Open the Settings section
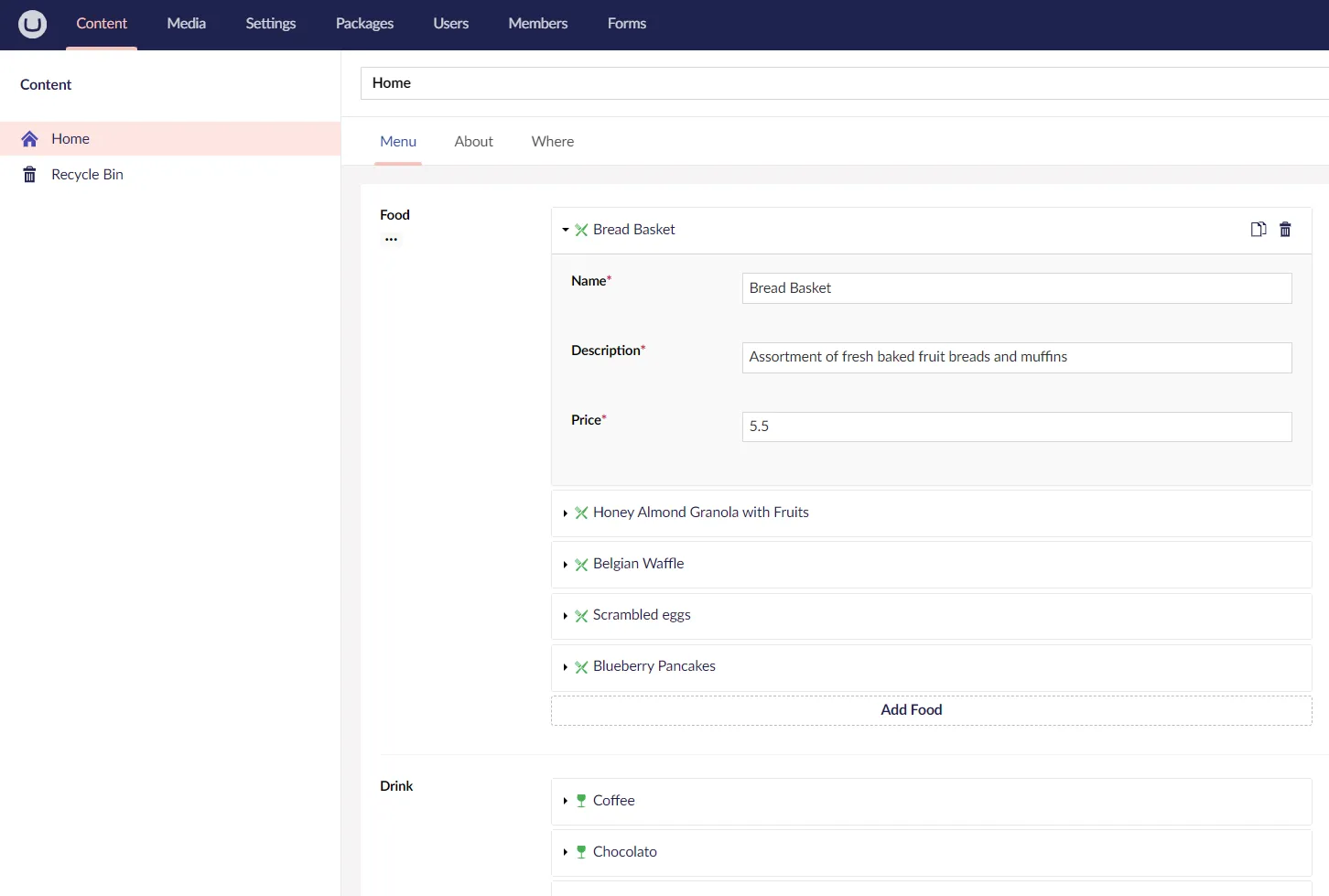Screen dimensions: 1329x896 pos(270,24)
